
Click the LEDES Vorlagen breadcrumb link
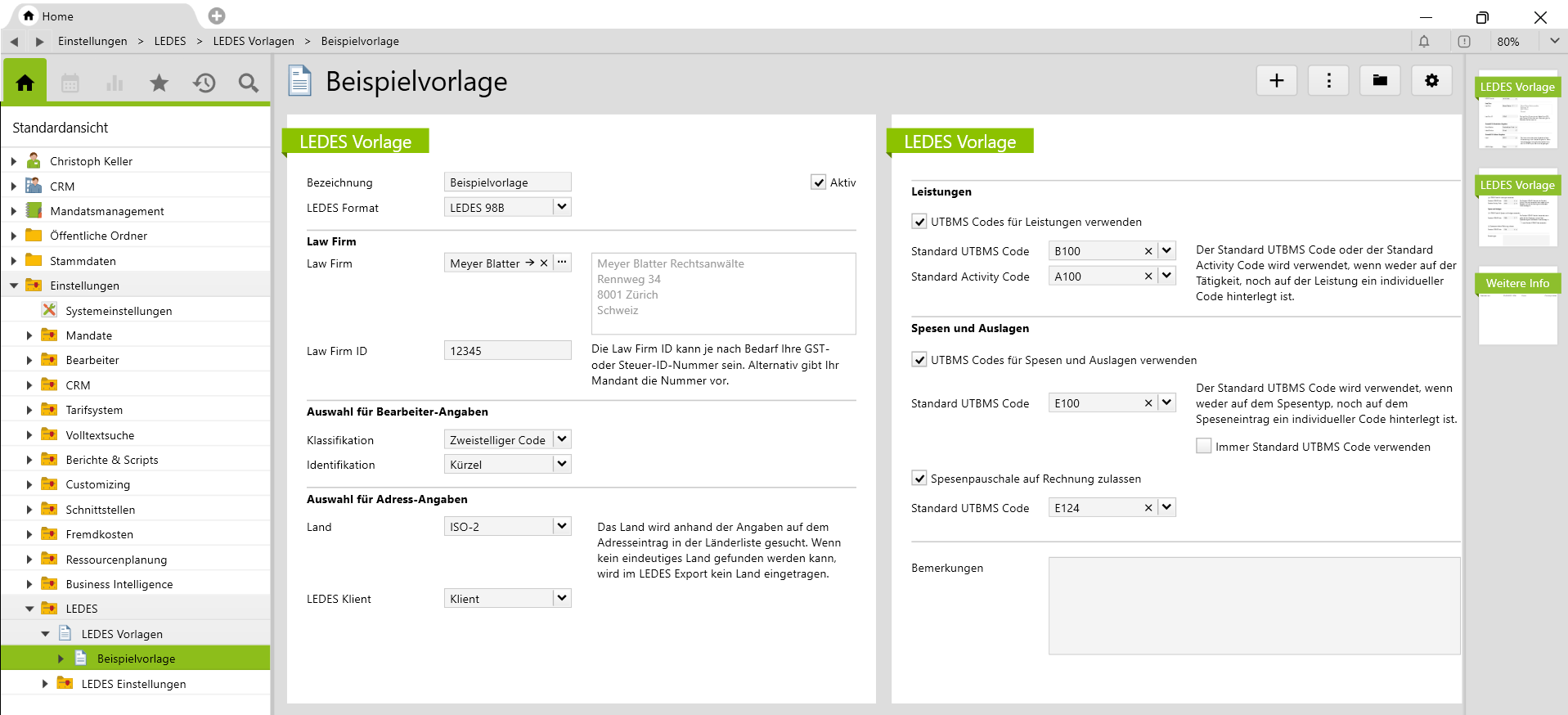point(254,42)
